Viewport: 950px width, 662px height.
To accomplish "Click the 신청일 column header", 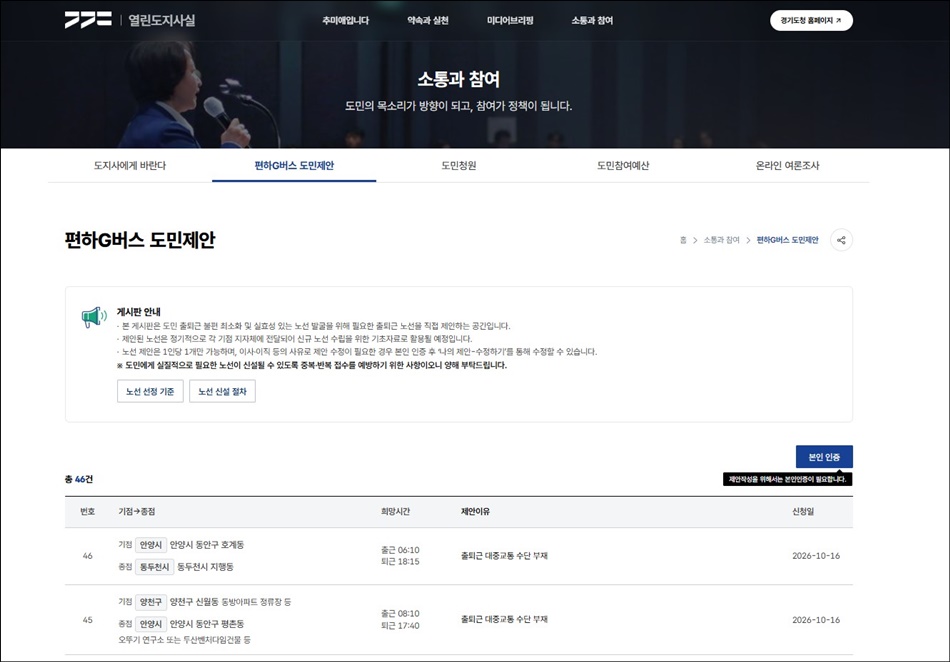I will click(x=803, y=512).
